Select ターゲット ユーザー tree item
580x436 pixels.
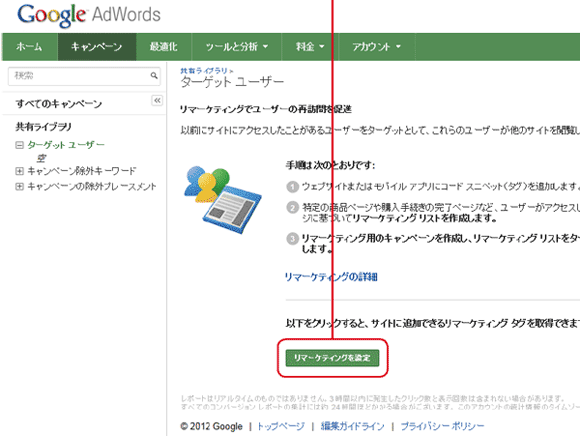point(66,145)
